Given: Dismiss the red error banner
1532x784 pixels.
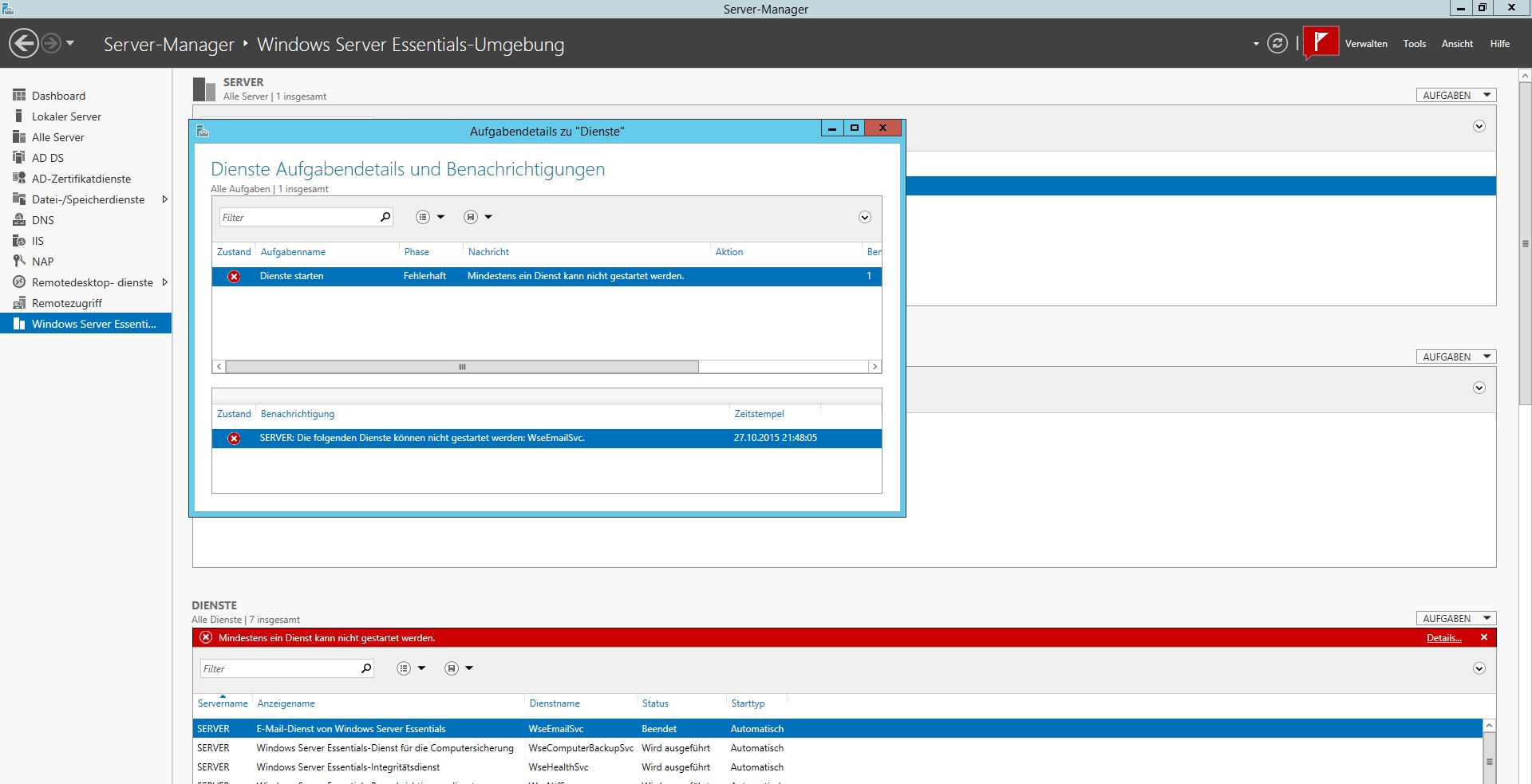Looking at the screenshot, I should [1484, 637].
